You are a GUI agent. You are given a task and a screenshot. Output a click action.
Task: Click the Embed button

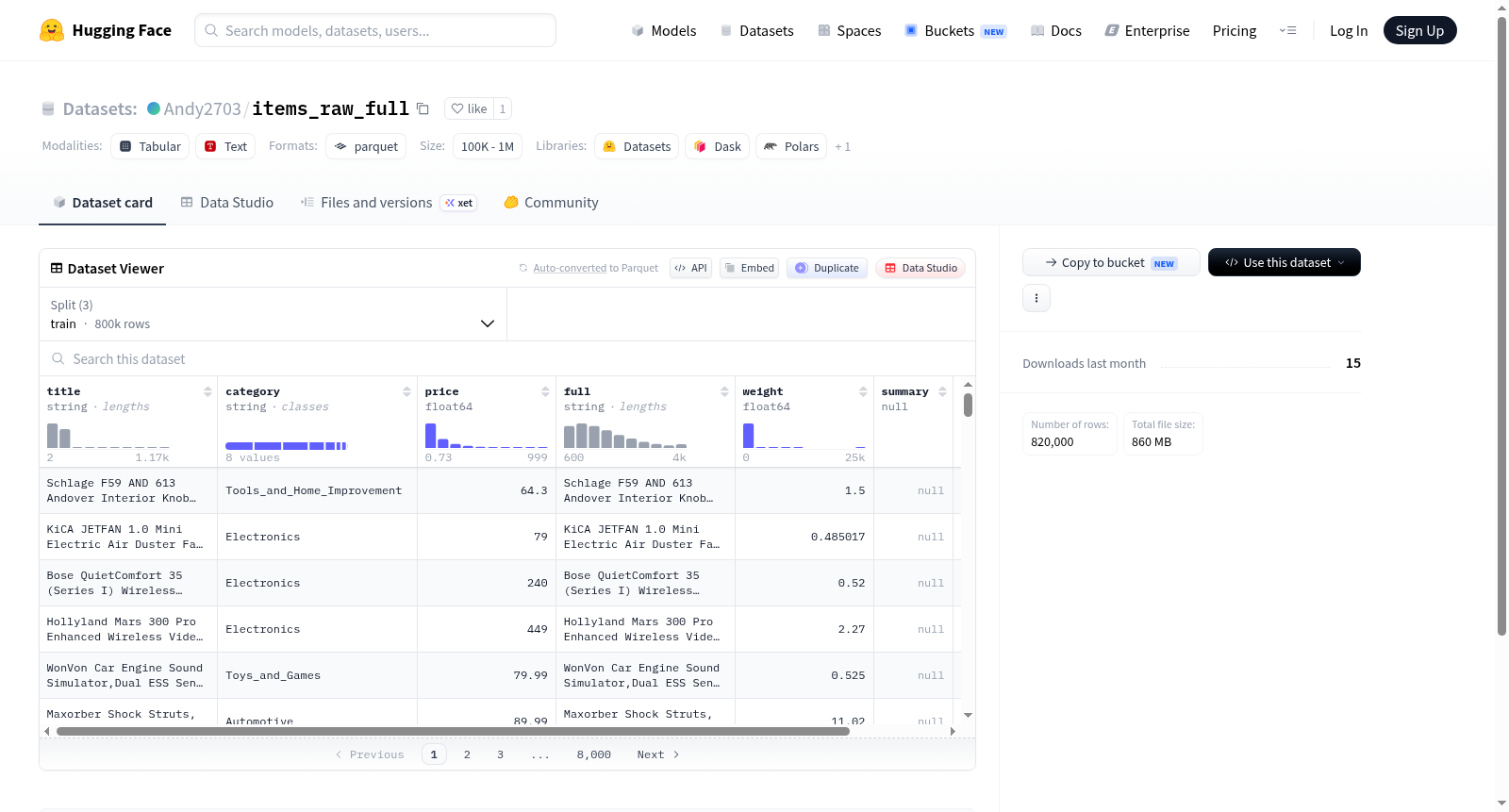749,268
